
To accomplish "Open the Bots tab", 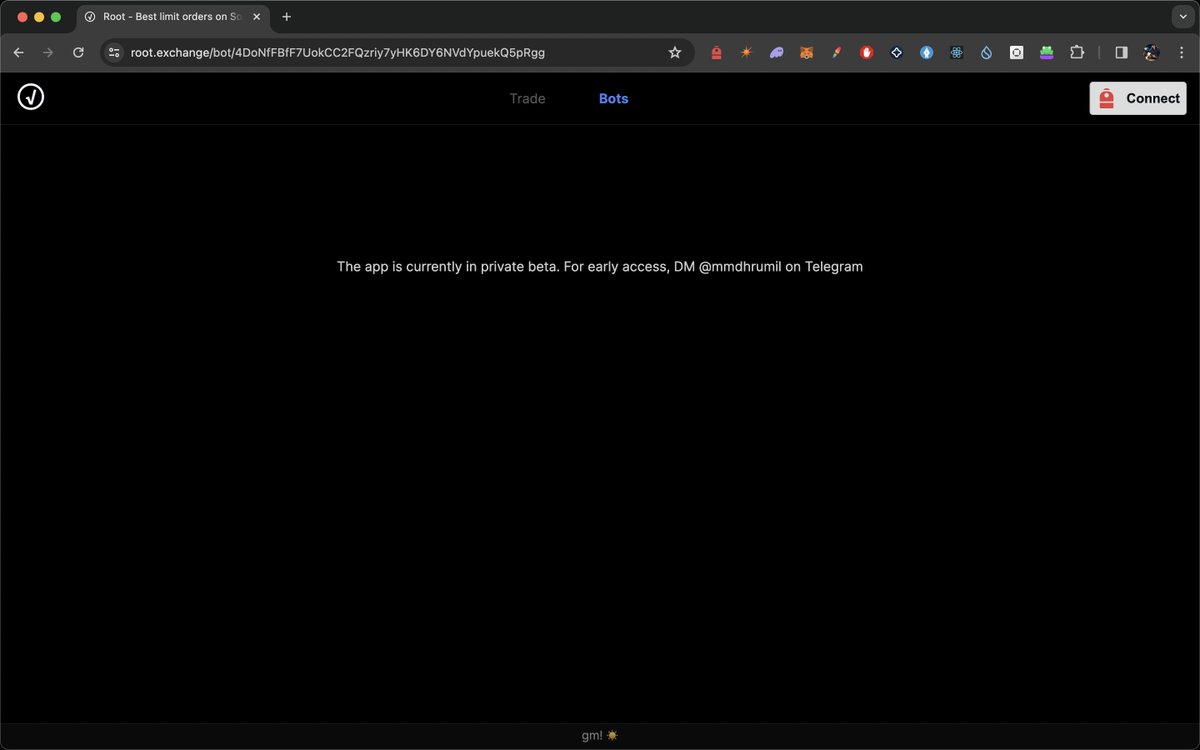I will pos(614,98).
